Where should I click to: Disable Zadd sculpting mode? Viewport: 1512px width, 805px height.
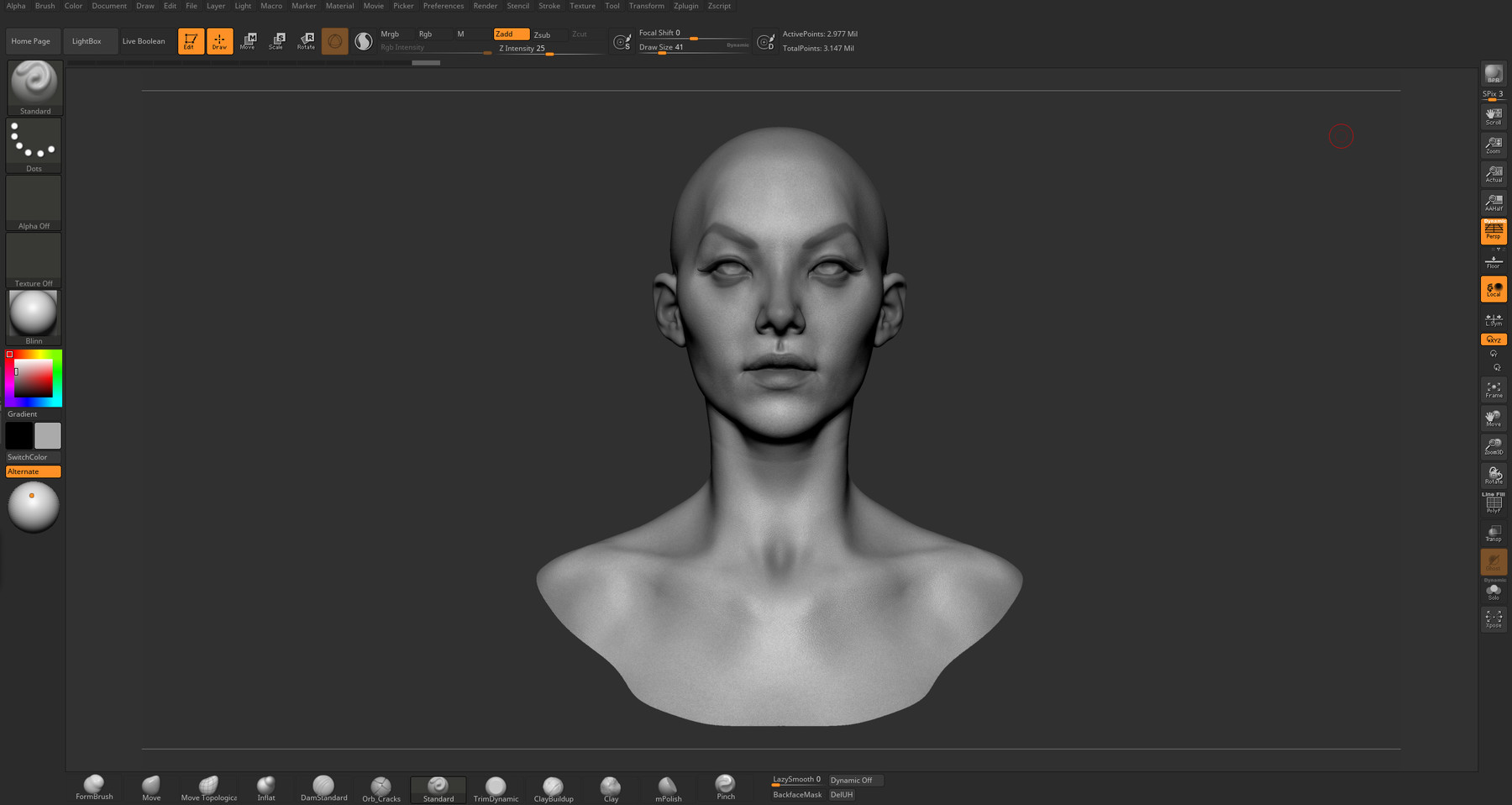(511, 34)
